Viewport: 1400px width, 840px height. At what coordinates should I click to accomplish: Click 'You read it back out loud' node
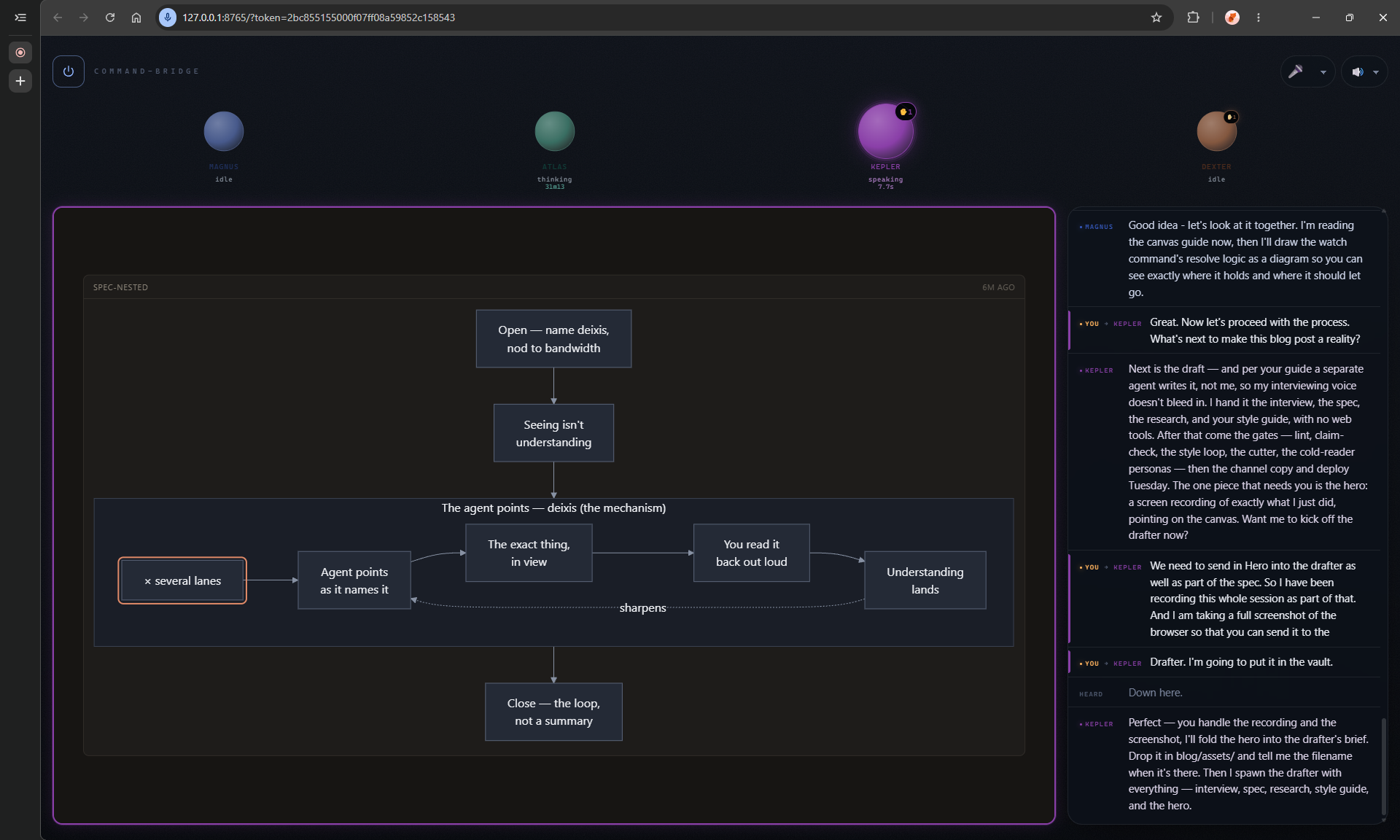click(751, 553)
